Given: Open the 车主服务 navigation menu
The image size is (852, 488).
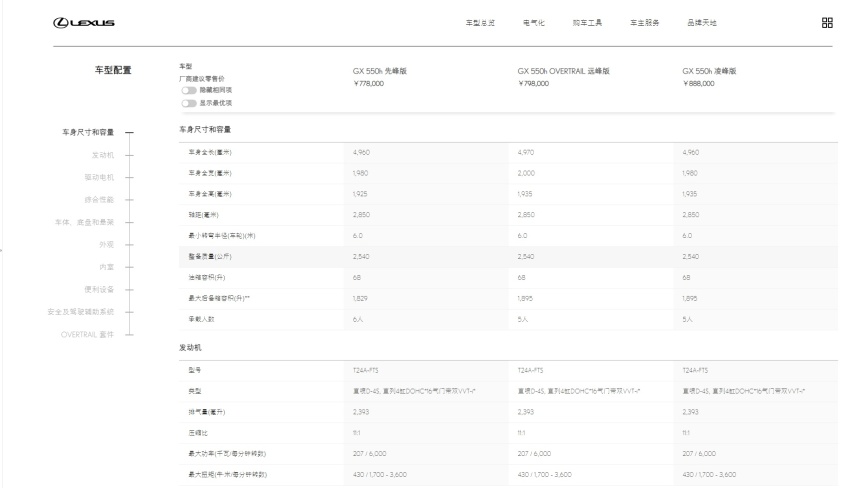Looking at the screenshot, I should (x=643, y=23).
